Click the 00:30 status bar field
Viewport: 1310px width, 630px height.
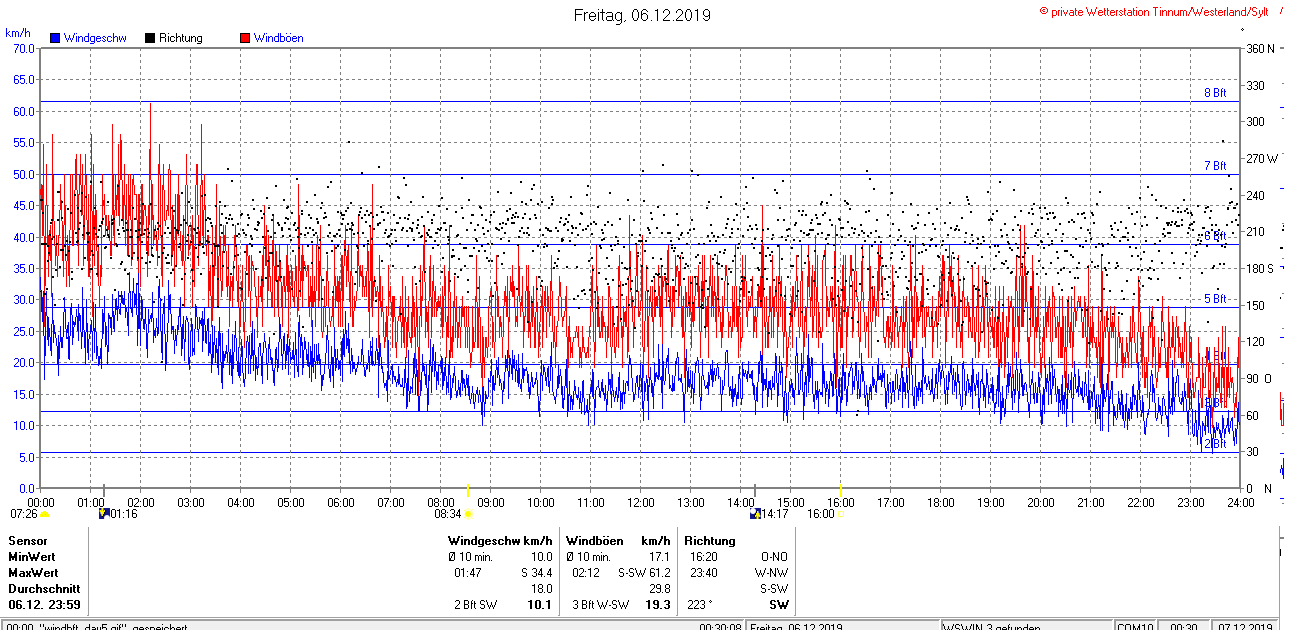[1184, 626]
